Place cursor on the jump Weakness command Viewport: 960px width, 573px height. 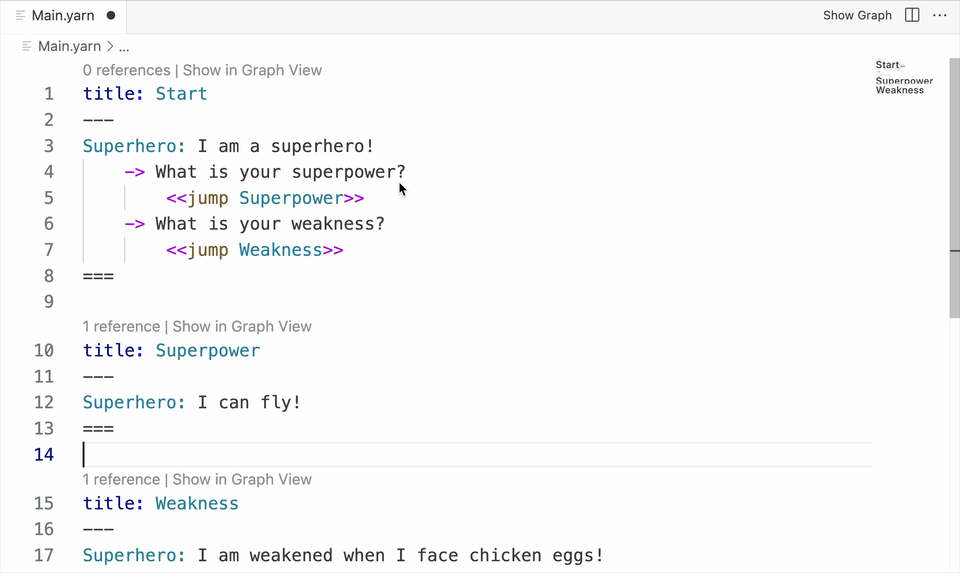click(255, 250)
